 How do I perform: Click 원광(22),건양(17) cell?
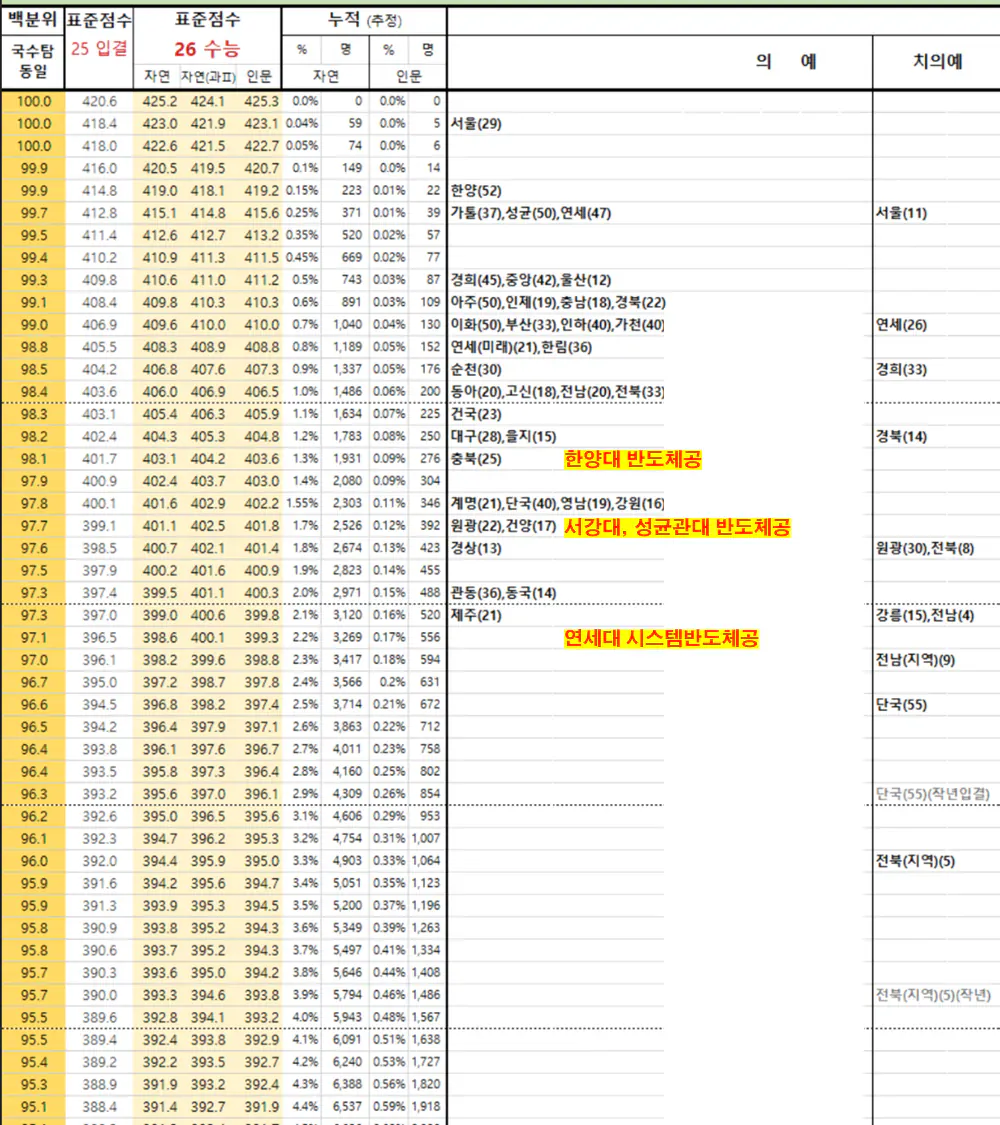(x=504, y=526)
